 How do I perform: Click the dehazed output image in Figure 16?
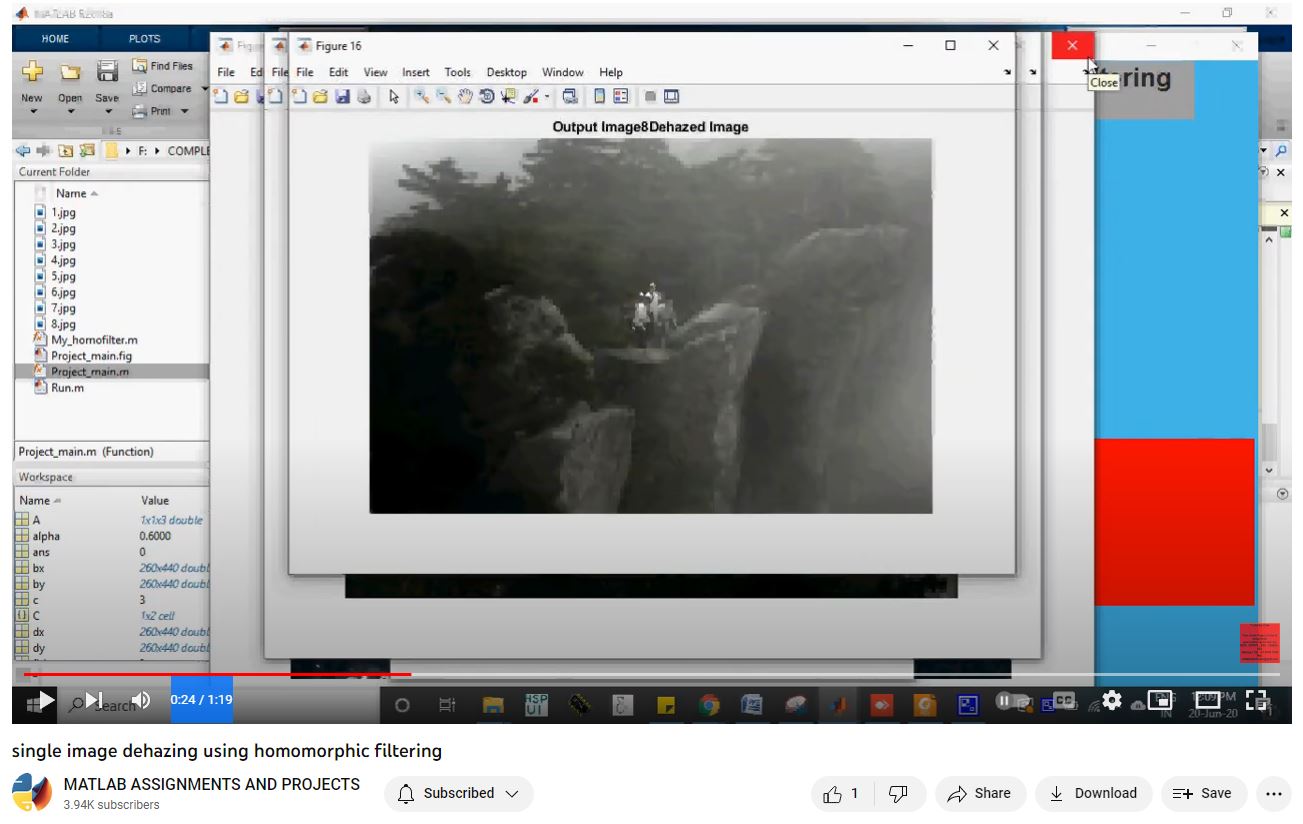(651, 326)
